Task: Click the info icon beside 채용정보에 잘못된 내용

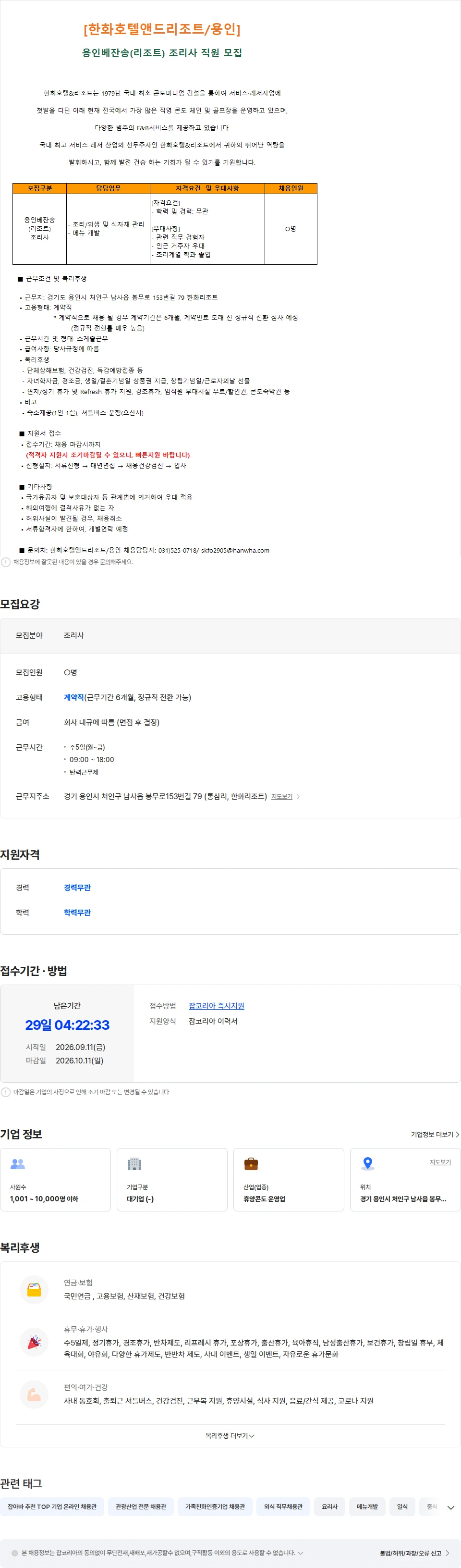Action: (x=5, y=562)
